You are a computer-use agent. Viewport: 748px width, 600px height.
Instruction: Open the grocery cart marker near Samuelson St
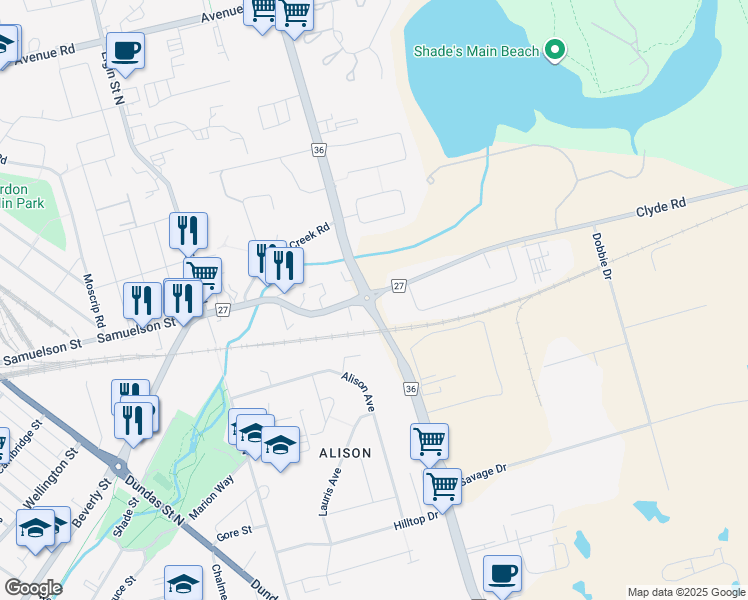(203, 274)
